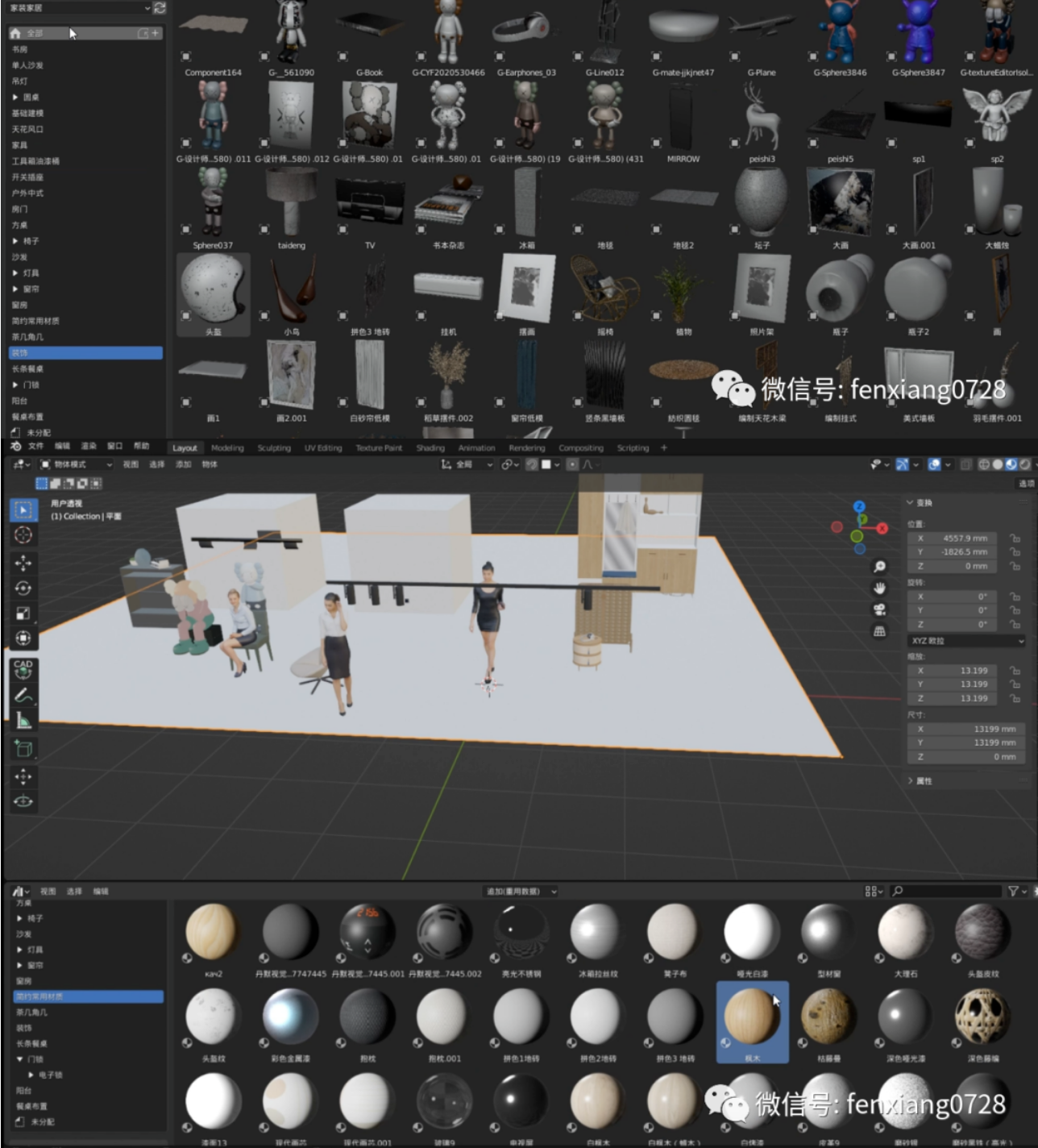This screenshot has width=1038, height=1148.
Task: Switch to the Shading workspace tab
Action: pyautogui.click(x=430, y=448)
